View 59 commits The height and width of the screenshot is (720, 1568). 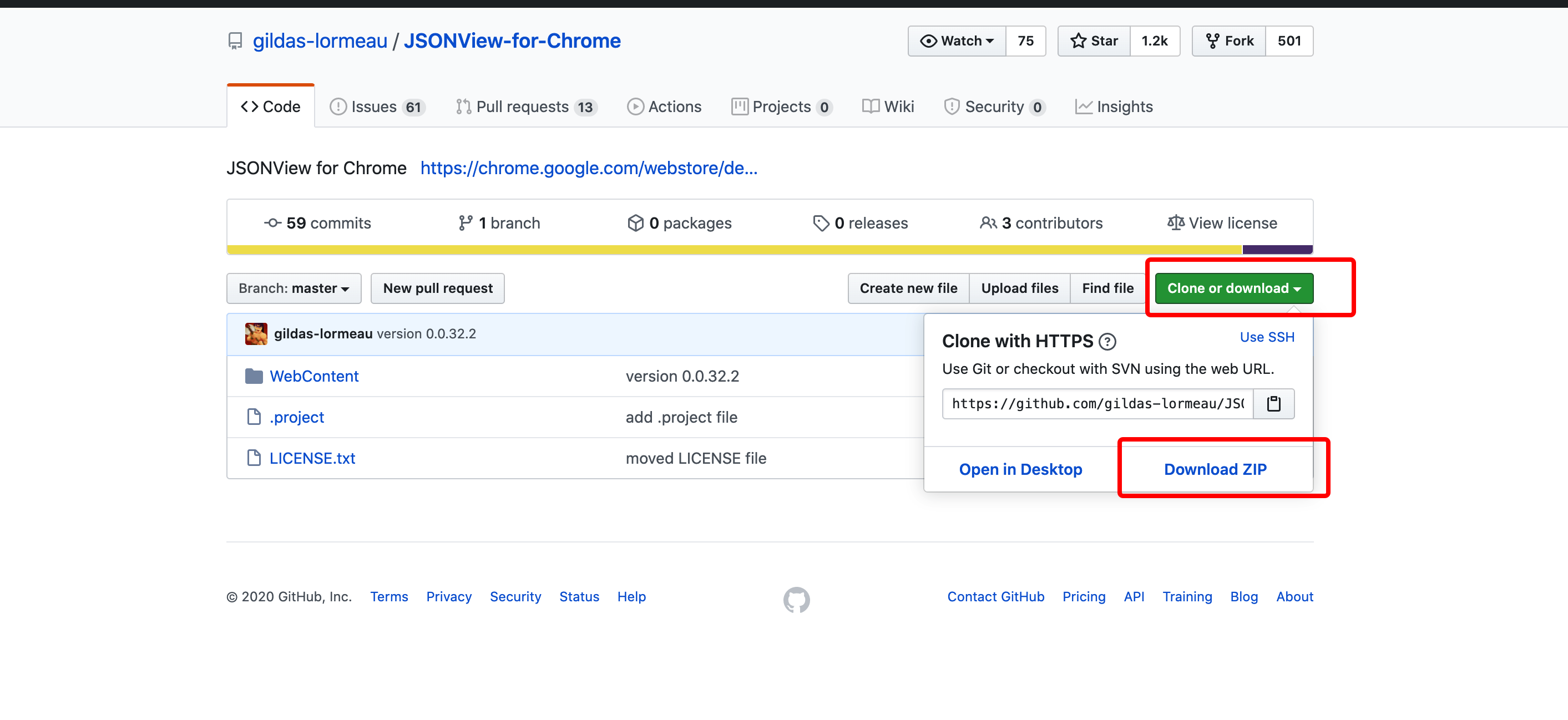point(317,223)
